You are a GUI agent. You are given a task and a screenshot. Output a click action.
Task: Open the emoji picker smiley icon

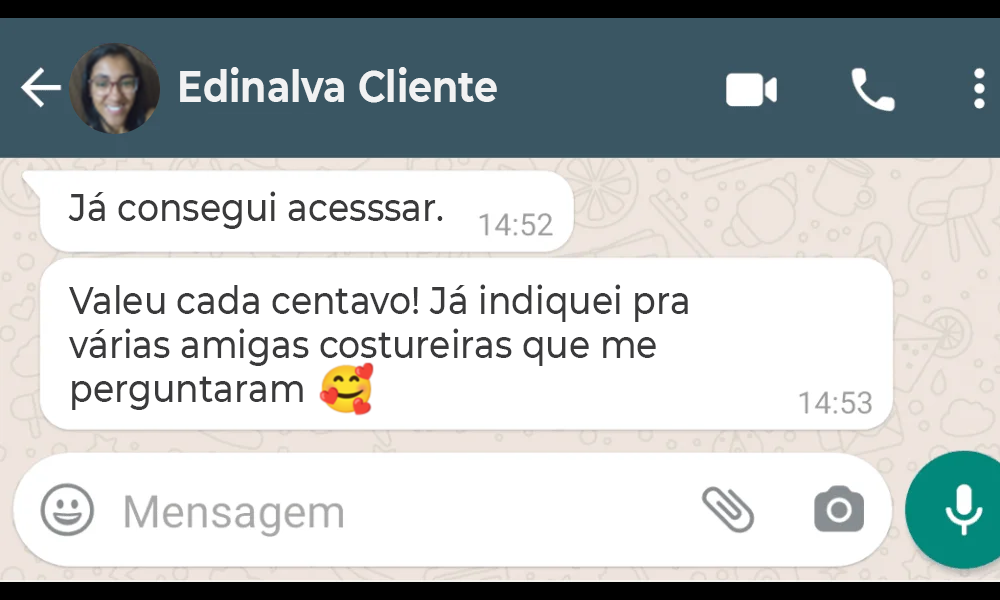click(67, 509)
